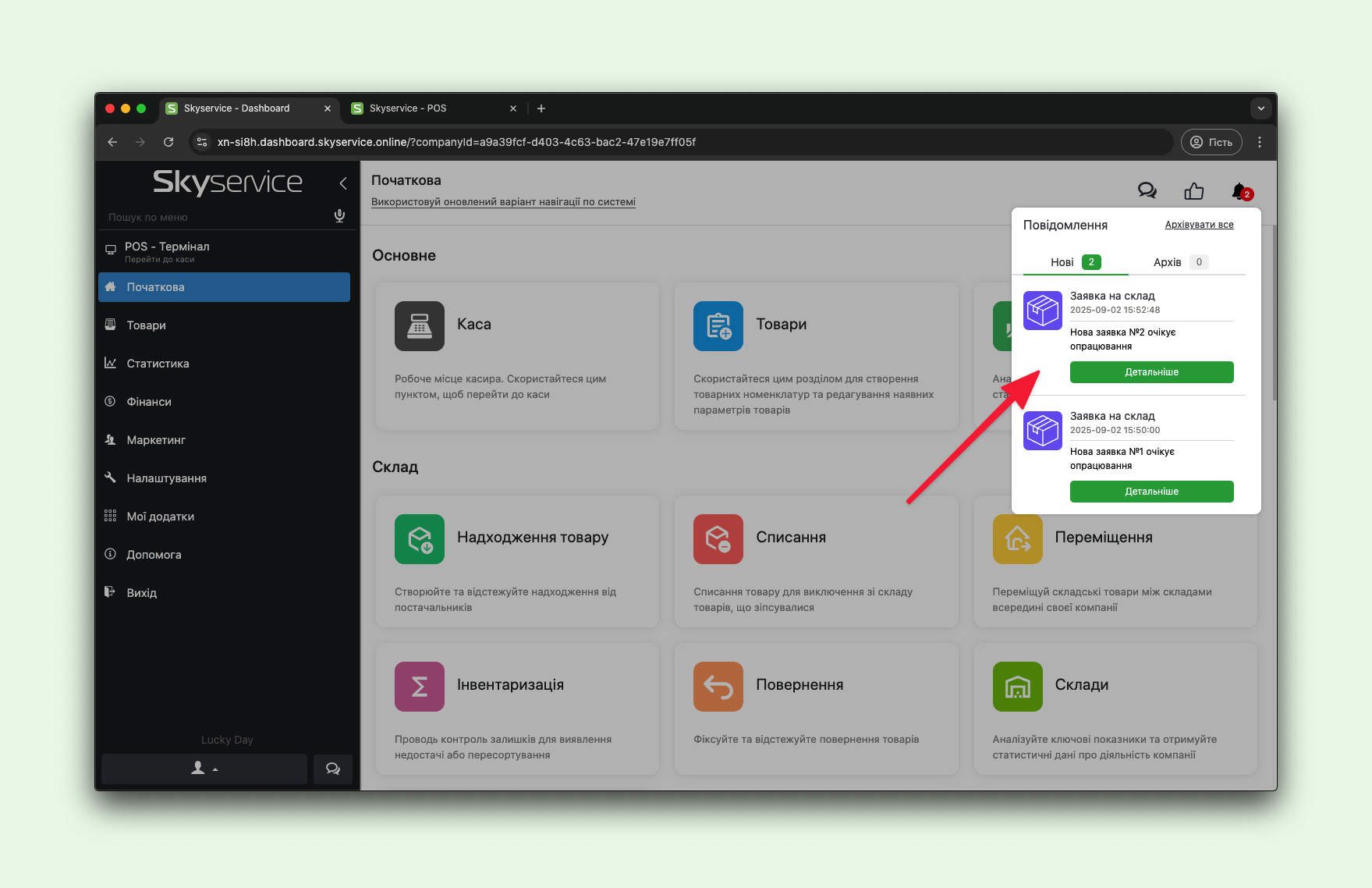
Task: Click the notification bell icon
Action: pyautogui.click(x=1239, y=190)
